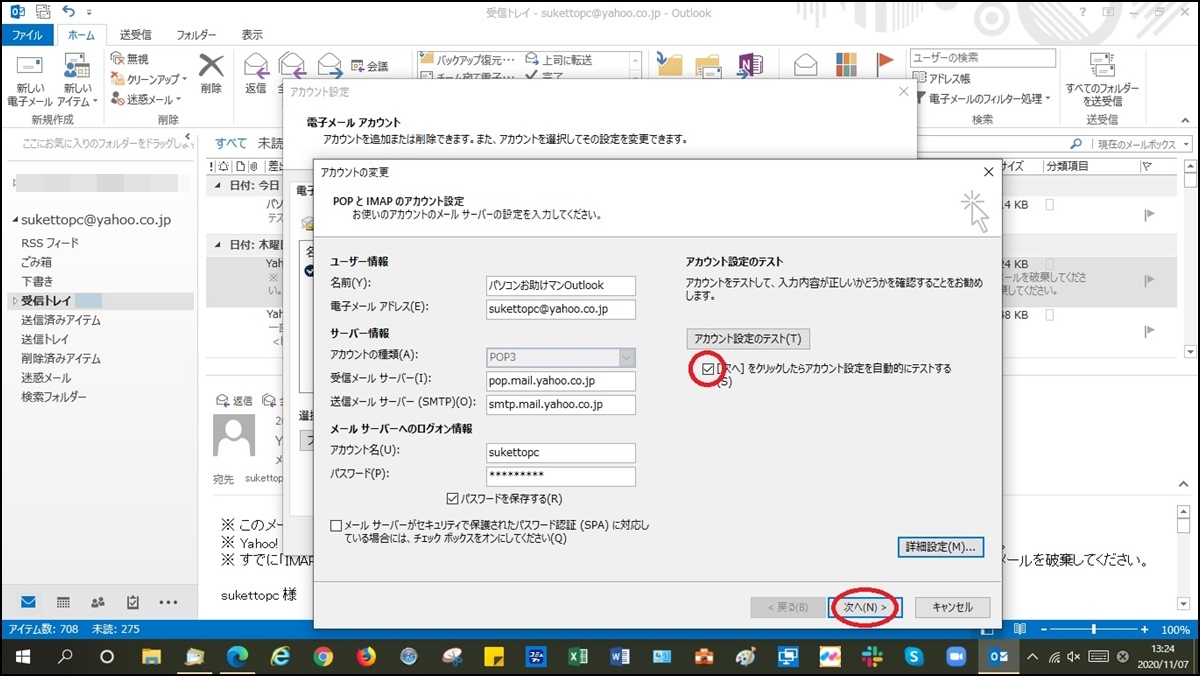Screen dimensions: 1200x676
Task: Select the 送信済みアイテム folder
Action: pos(61,320)
